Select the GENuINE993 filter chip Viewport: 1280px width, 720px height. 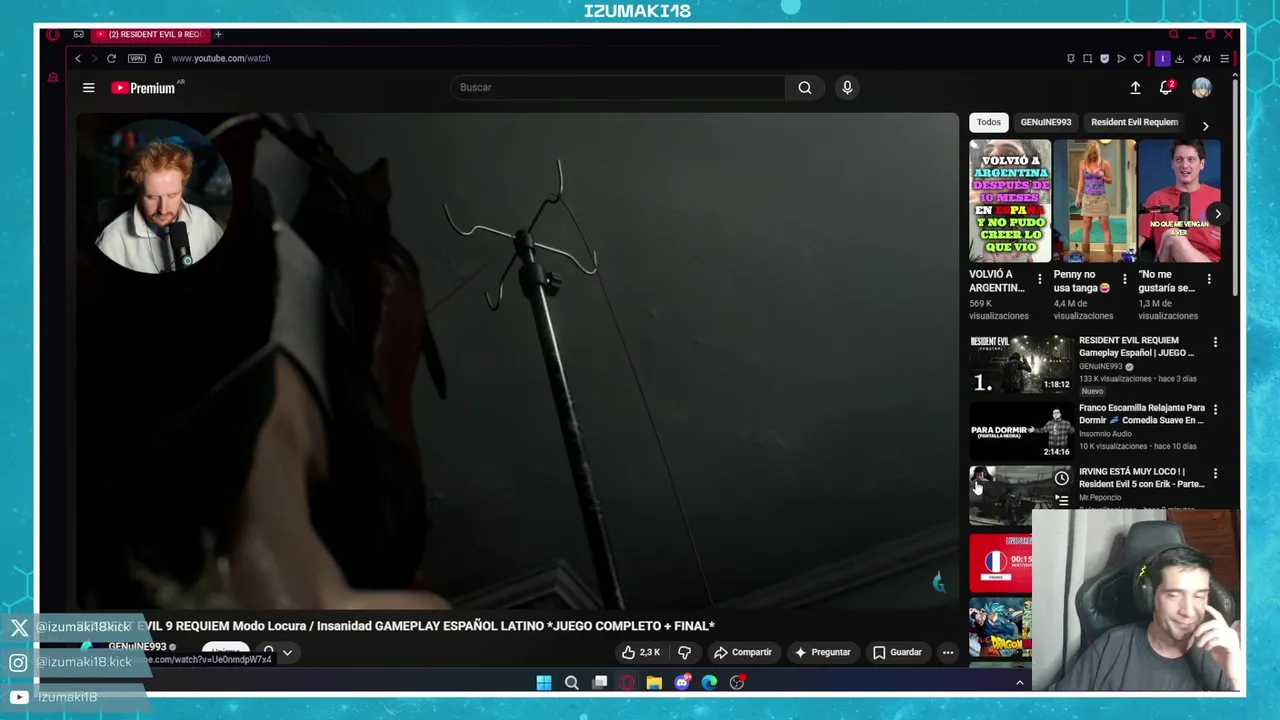coord(1046,122)
